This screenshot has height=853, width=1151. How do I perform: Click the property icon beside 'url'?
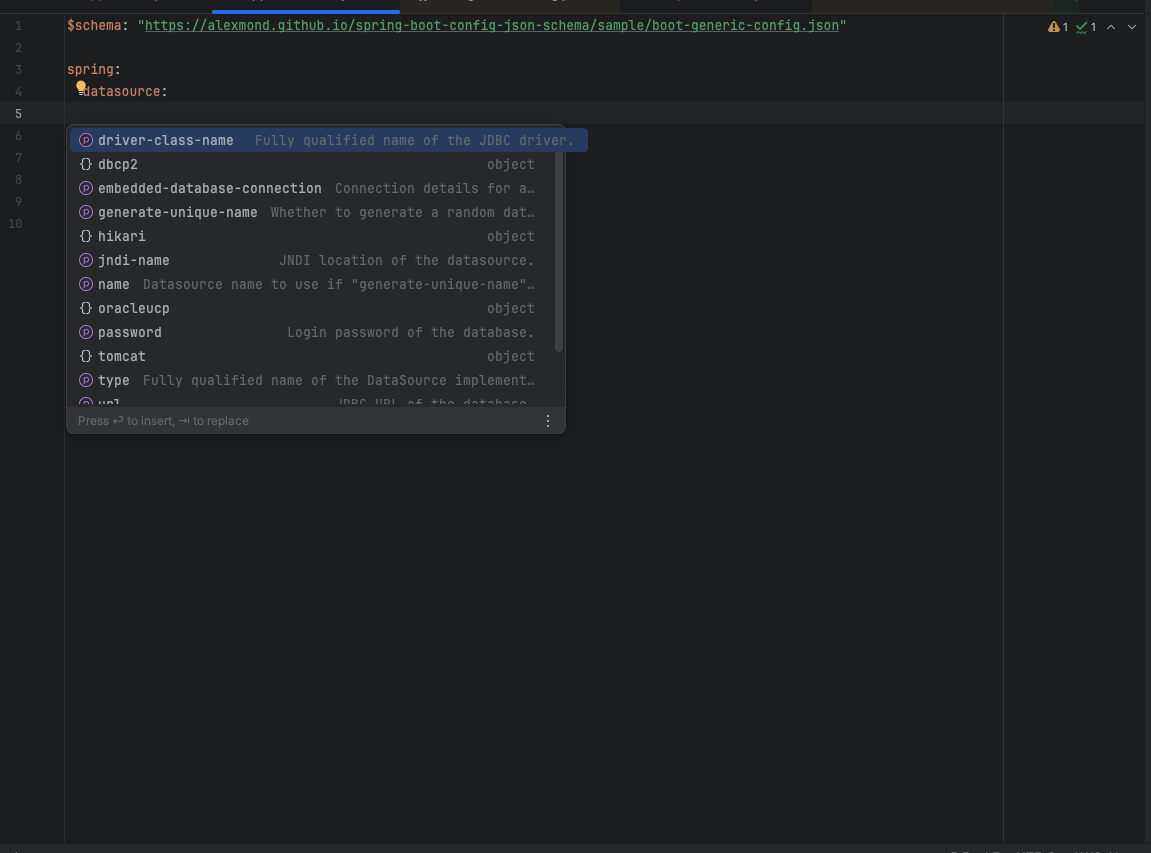point(86,402)
